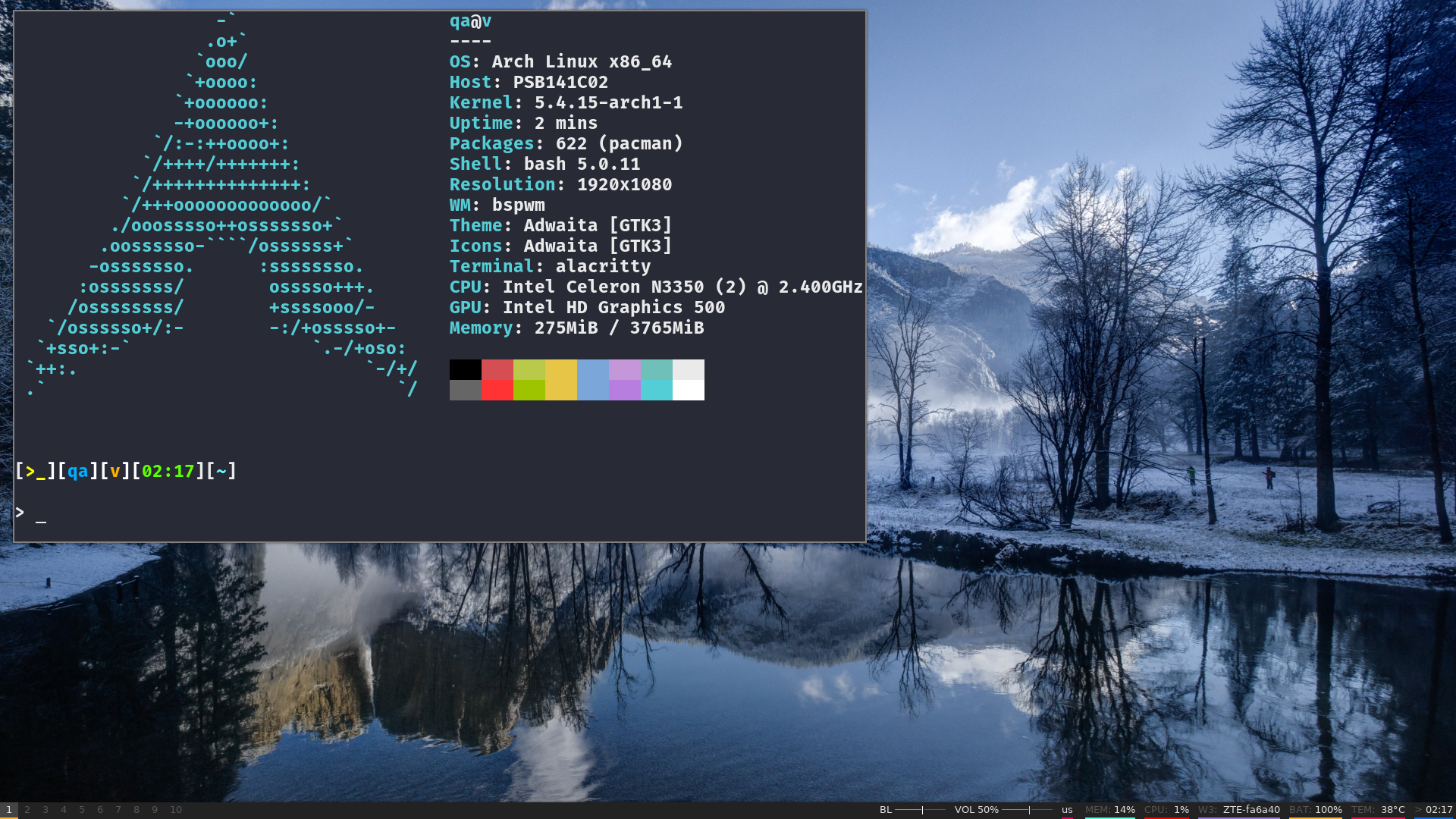Viewport: 1456px width, 819px height.
Task: Click the yellow color block
Action: coord(561,380)
